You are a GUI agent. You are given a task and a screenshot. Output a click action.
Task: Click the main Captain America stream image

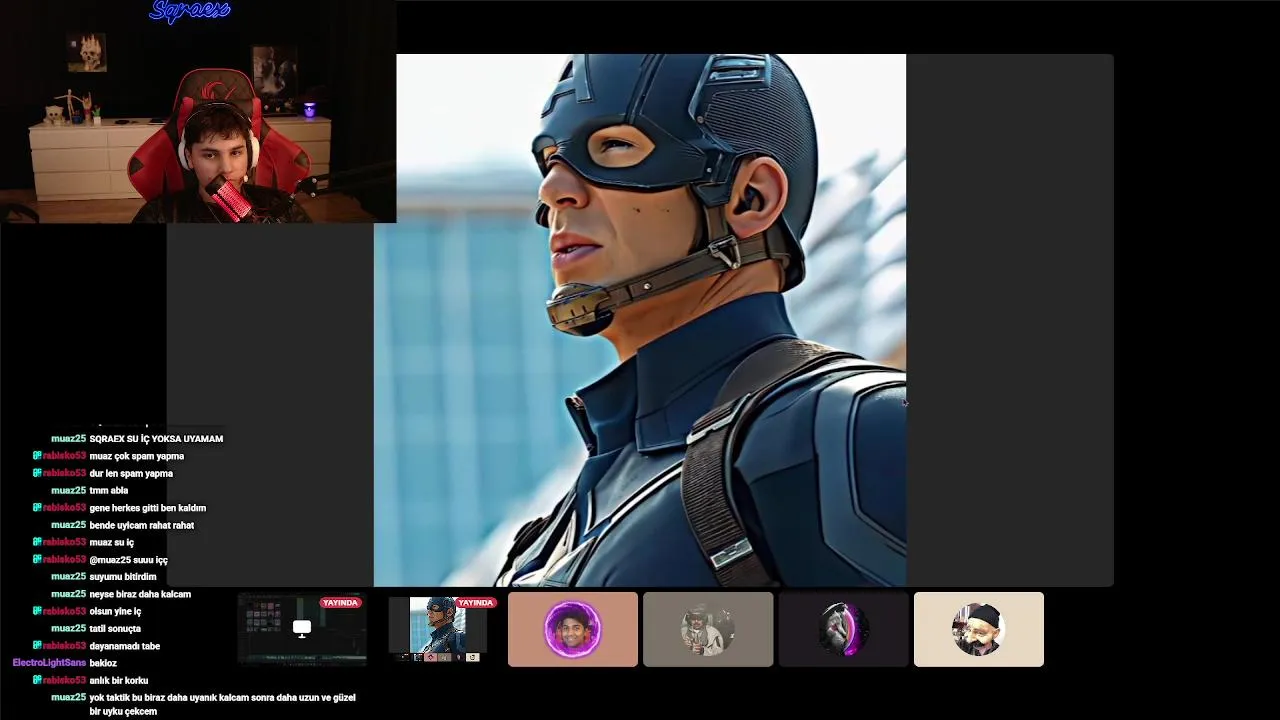coord(640,320)
